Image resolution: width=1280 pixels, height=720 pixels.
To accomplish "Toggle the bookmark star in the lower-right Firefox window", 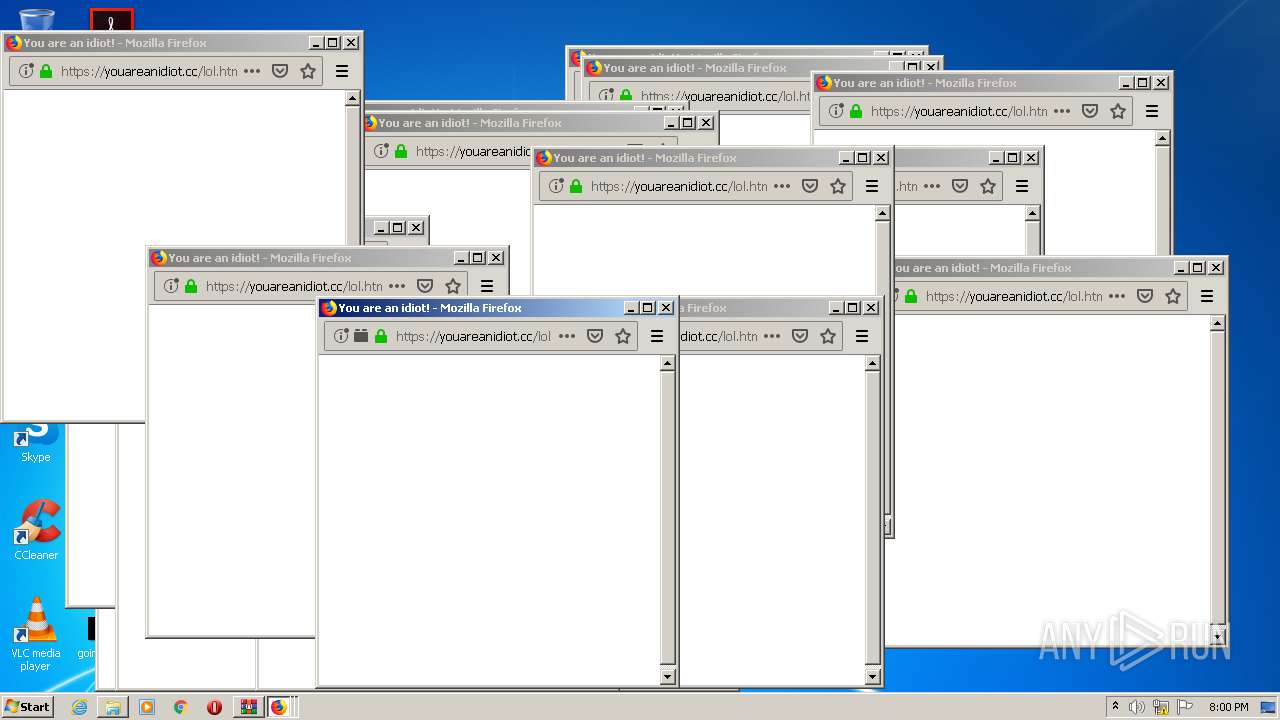I will [x=1173, y=296].
